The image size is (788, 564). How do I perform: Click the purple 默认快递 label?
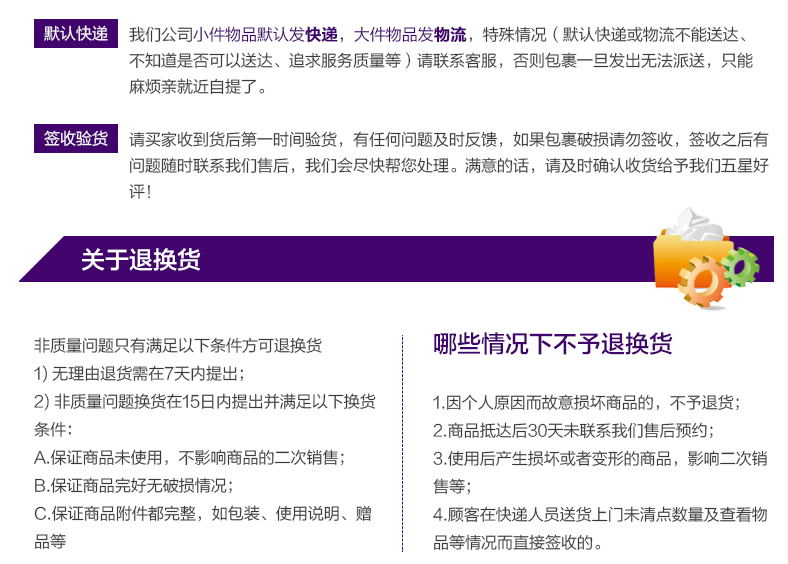[76, 32]
